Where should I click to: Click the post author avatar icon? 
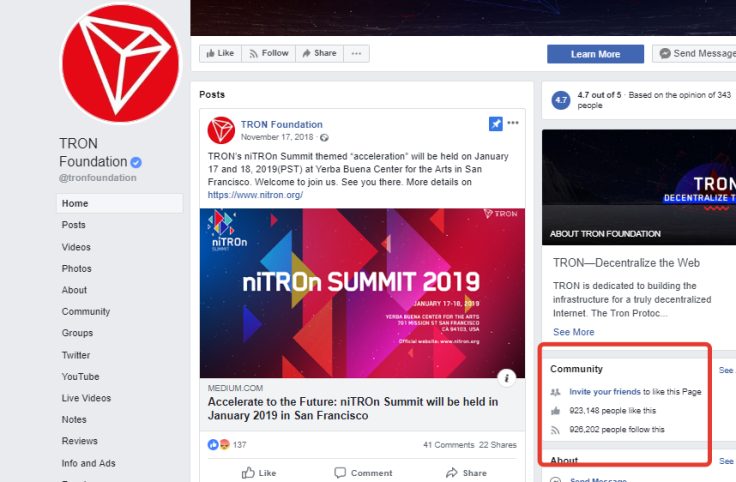pyautogui.click(x=221, y=130)
